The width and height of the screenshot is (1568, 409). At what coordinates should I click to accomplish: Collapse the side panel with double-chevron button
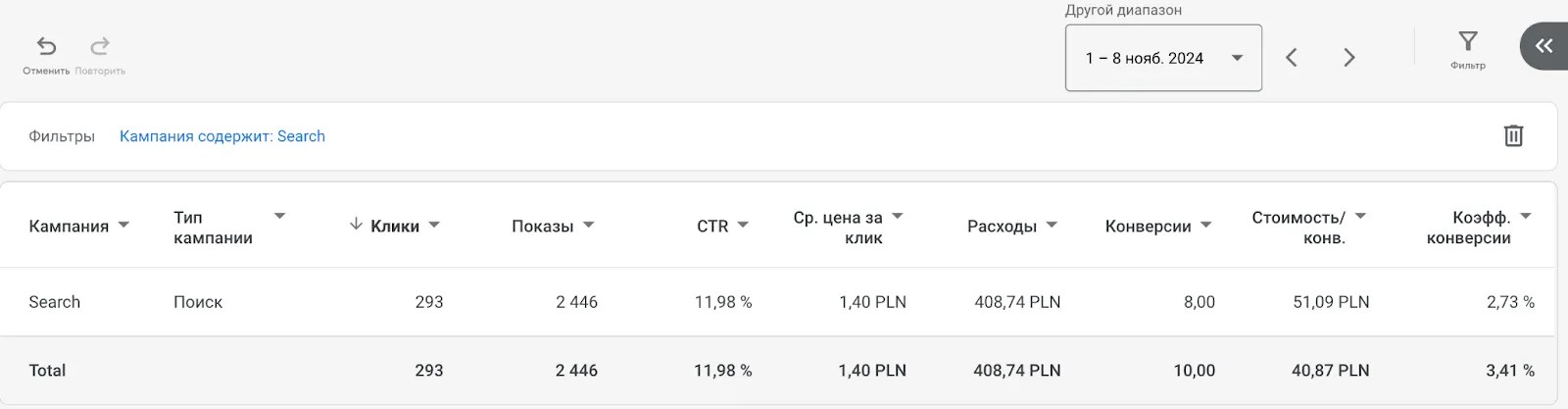(1544, 46)
